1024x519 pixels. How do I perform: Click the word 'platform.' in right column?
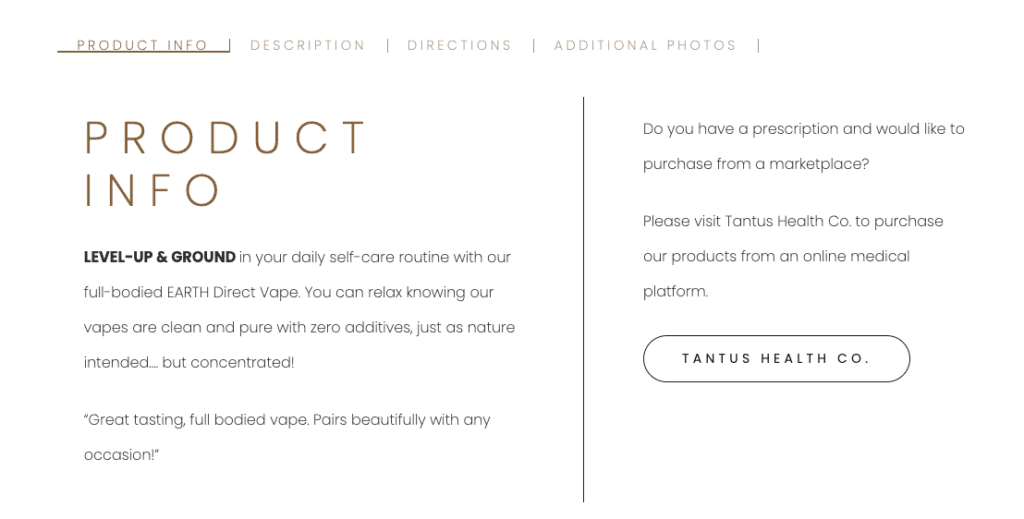[x=675, y=291]
